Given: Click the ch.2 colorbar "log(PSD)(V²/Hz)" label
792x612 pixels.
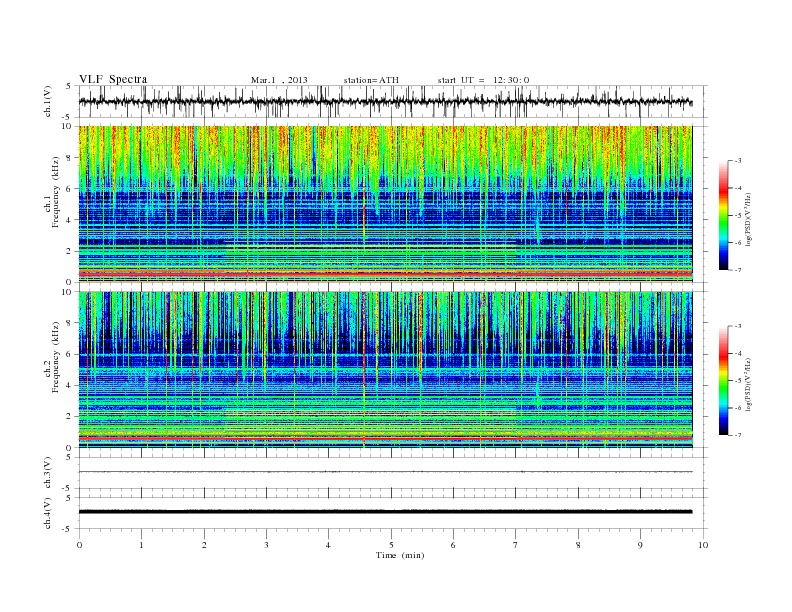Looking at the screenshot, I should [x=749, y=385].
